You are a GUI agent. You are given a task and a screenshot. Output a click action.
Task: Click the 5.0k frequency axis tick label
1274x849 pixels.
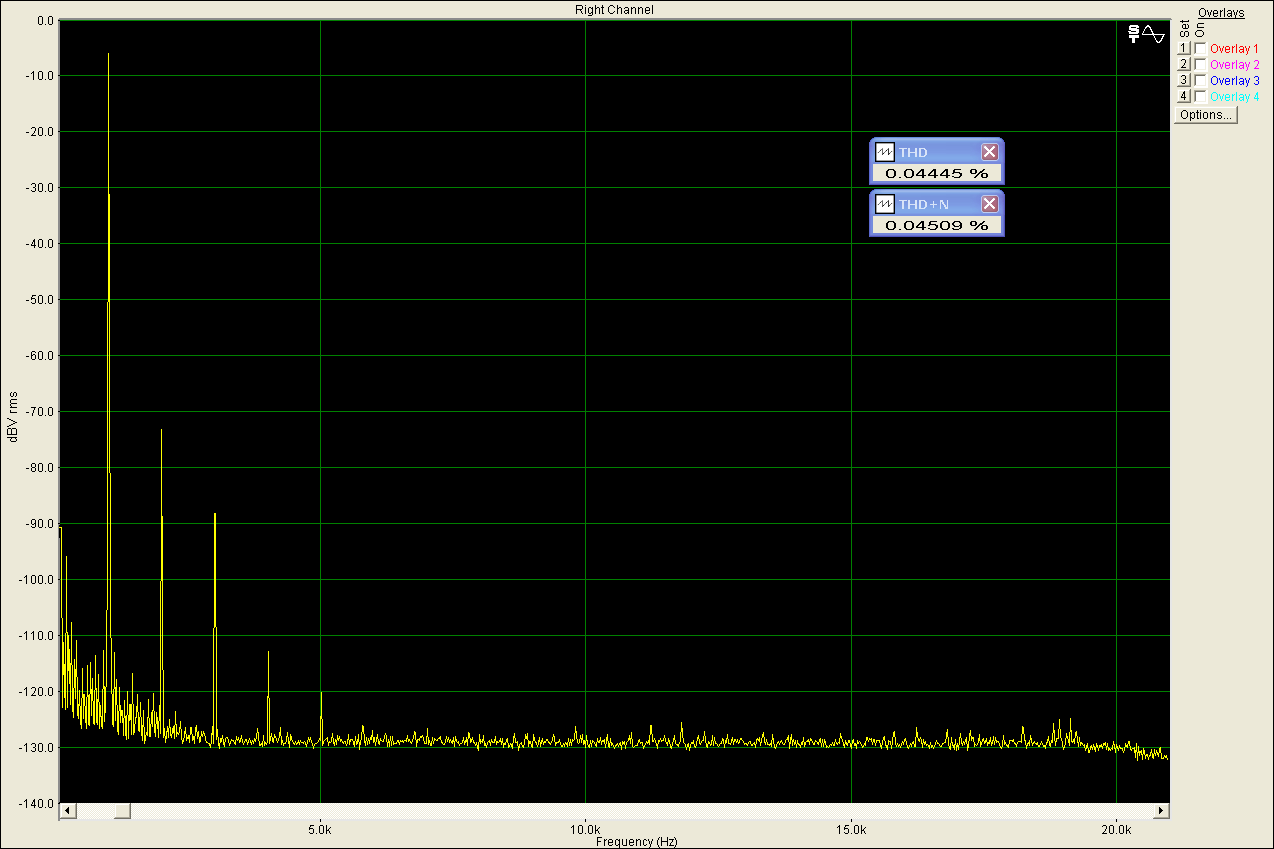[320, 830]
